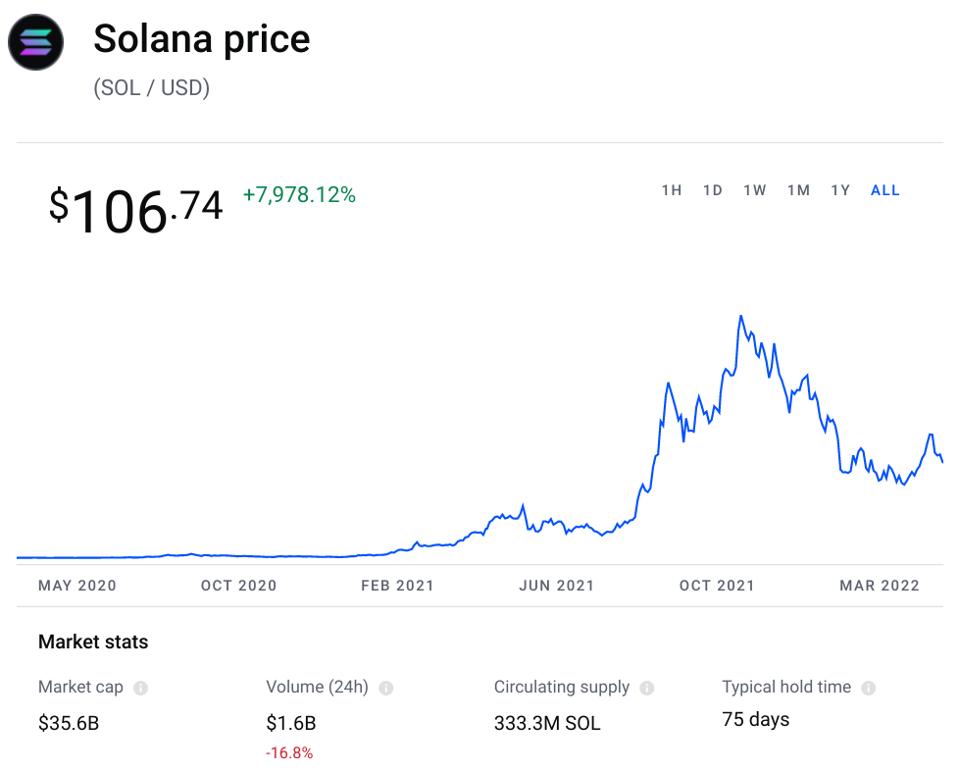Click the +7,978.12% change percentage
The width and height of the screenshot is (959, 772).
pyautogui.click(x=299, y=195)
